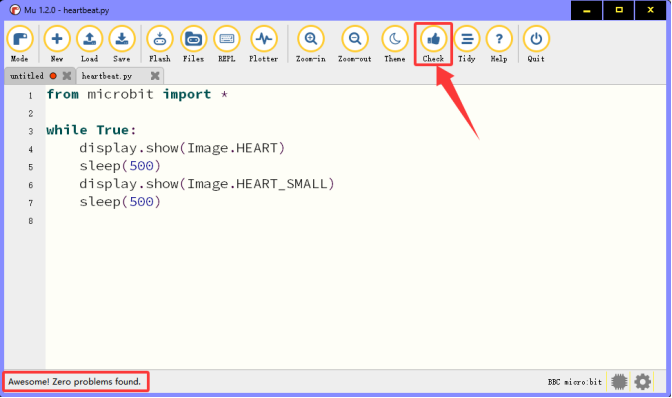Click the Load file button
The image size is (672, 398).
89,44
